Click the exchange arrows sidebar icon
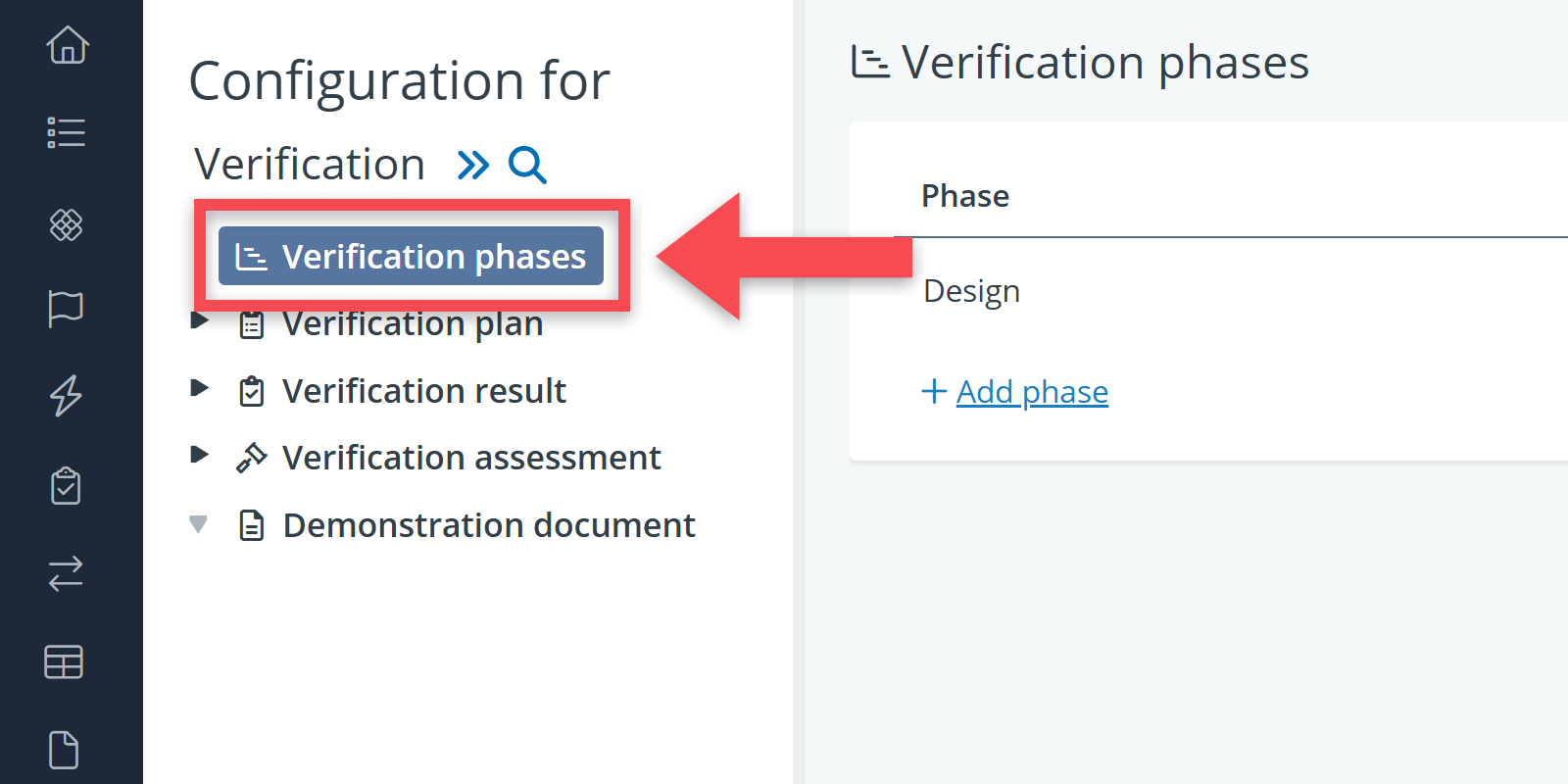Image resolution: width=1568 pixels, height=784 pixels. [x=67, y=573]
